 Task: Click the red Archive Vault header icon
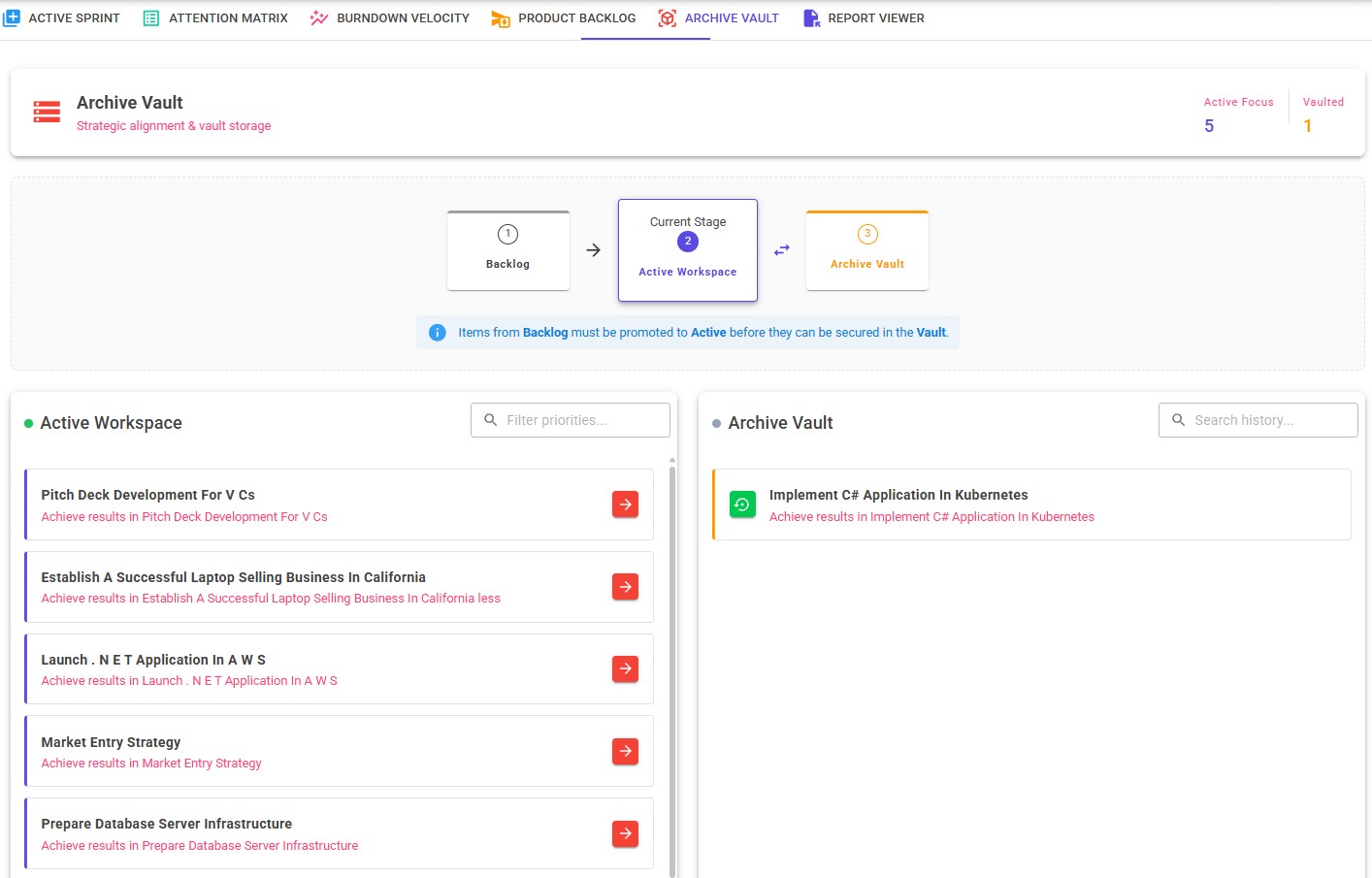point(47,112)
